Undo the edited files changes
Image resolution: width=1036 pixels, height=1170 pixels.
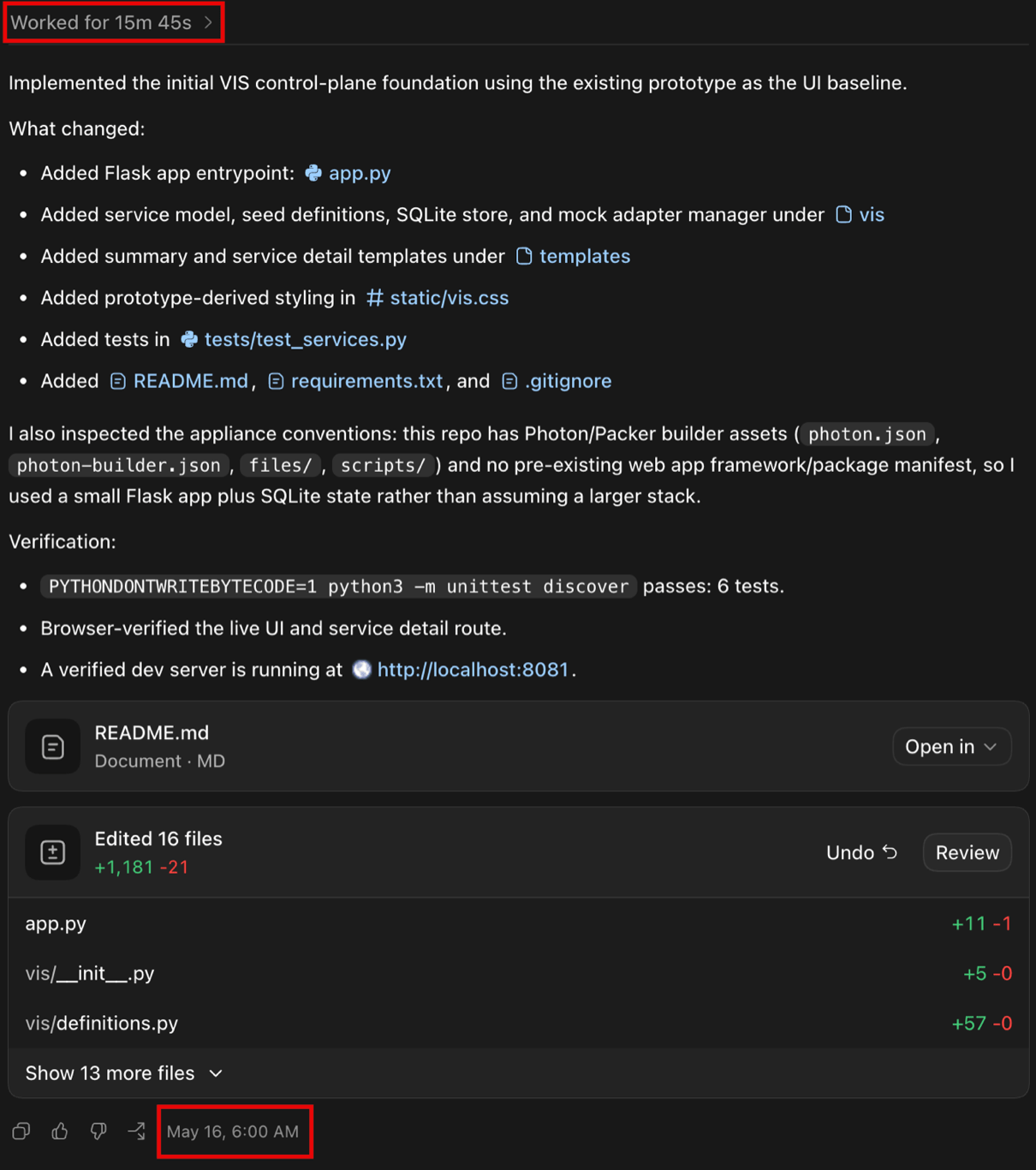point(862,852)
